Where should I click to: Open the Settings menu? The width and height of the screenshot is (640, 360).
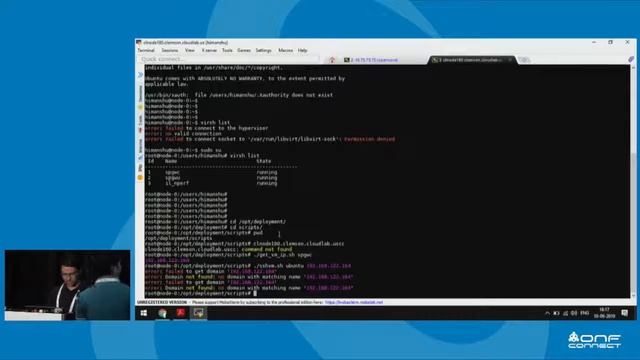(263, 50)
